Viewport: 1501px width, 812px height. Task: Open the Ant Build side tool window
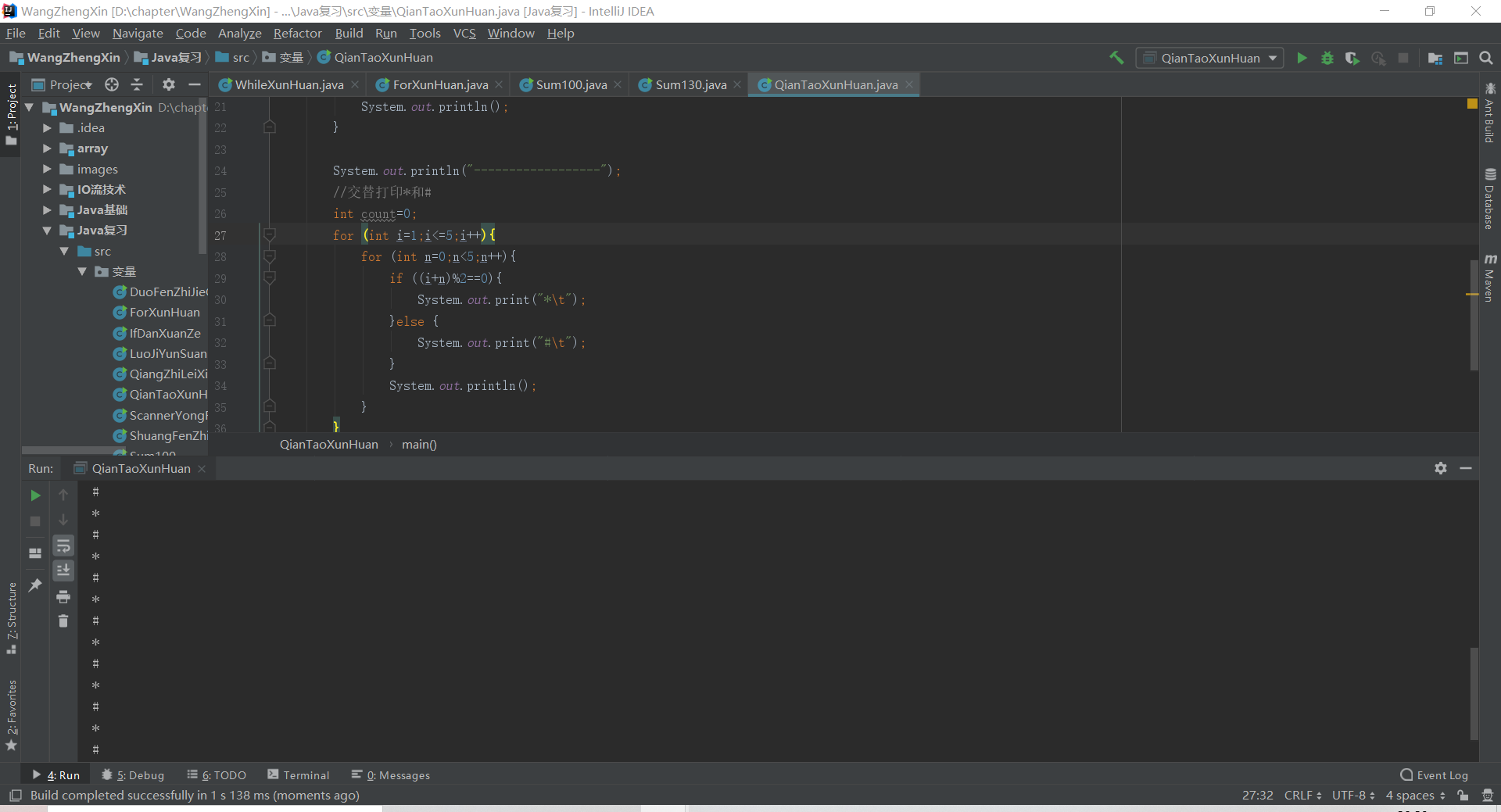[1489, 113]
